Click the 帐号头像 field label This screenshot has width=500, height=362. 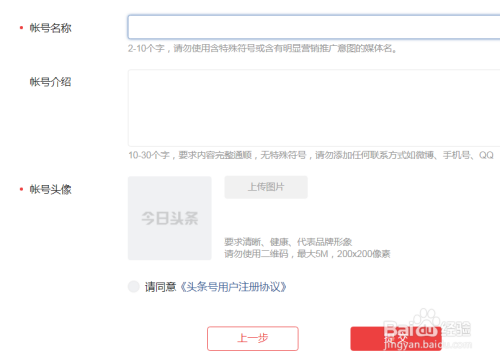tap(50, 190)
